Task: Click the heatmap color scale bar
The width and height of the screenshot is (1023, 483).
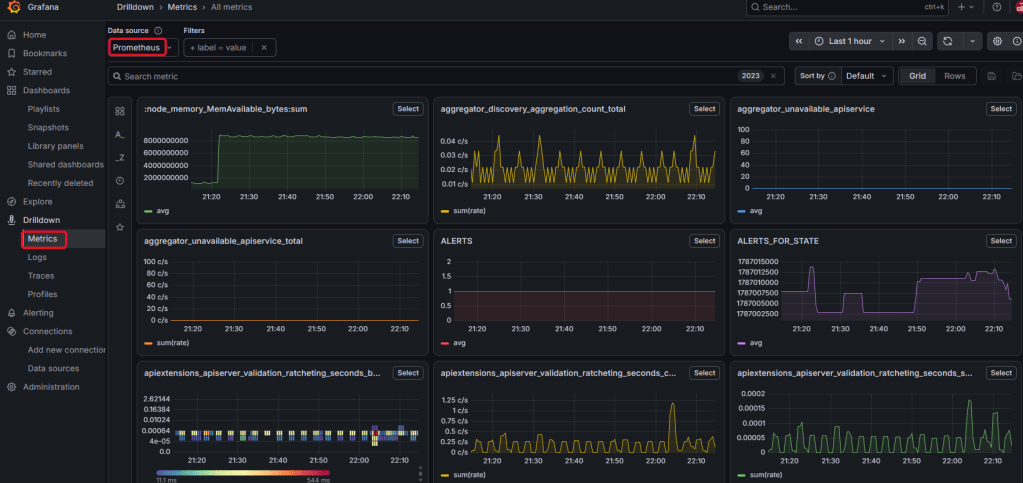Action: point(243,473)
